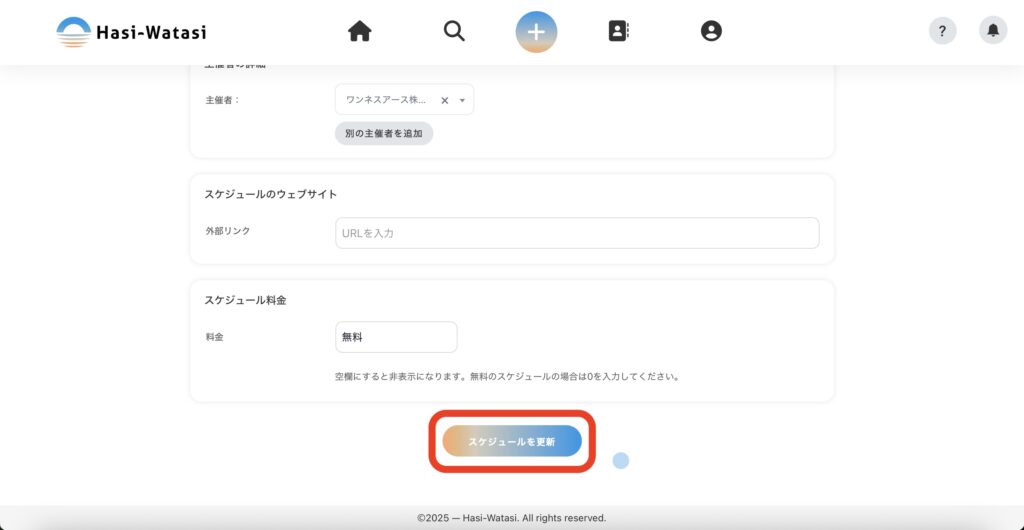The image size is (1024, 530).
Task: Expand the 主催者 dropdown arrow
Action: (462, 100)
